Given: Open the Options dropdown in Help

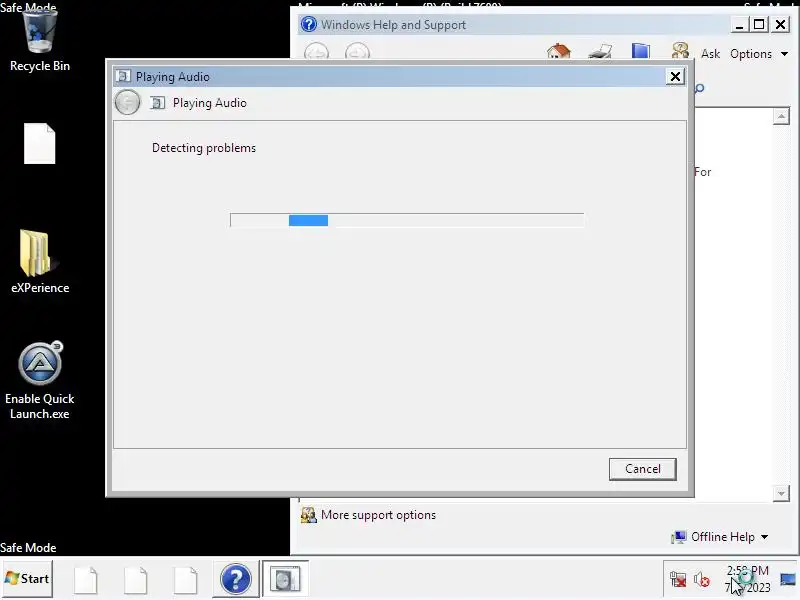Looking at the screenshot, I should click(x=759, y=54).
